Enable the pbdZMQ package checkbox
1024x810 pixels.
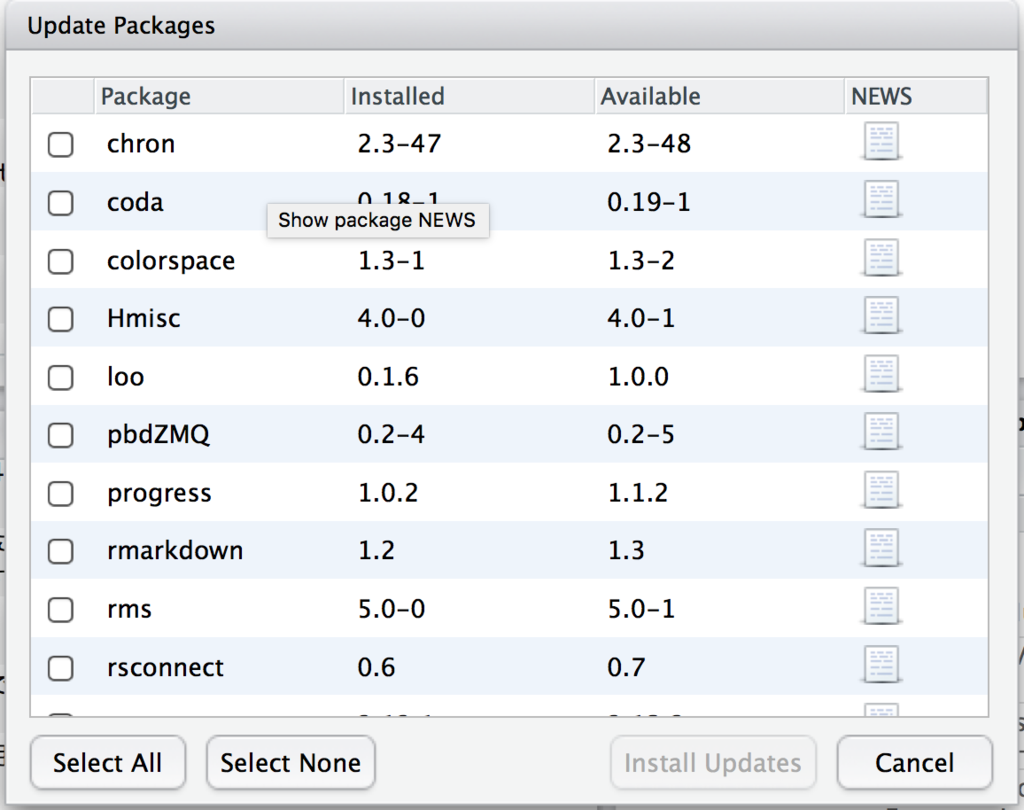61,435
